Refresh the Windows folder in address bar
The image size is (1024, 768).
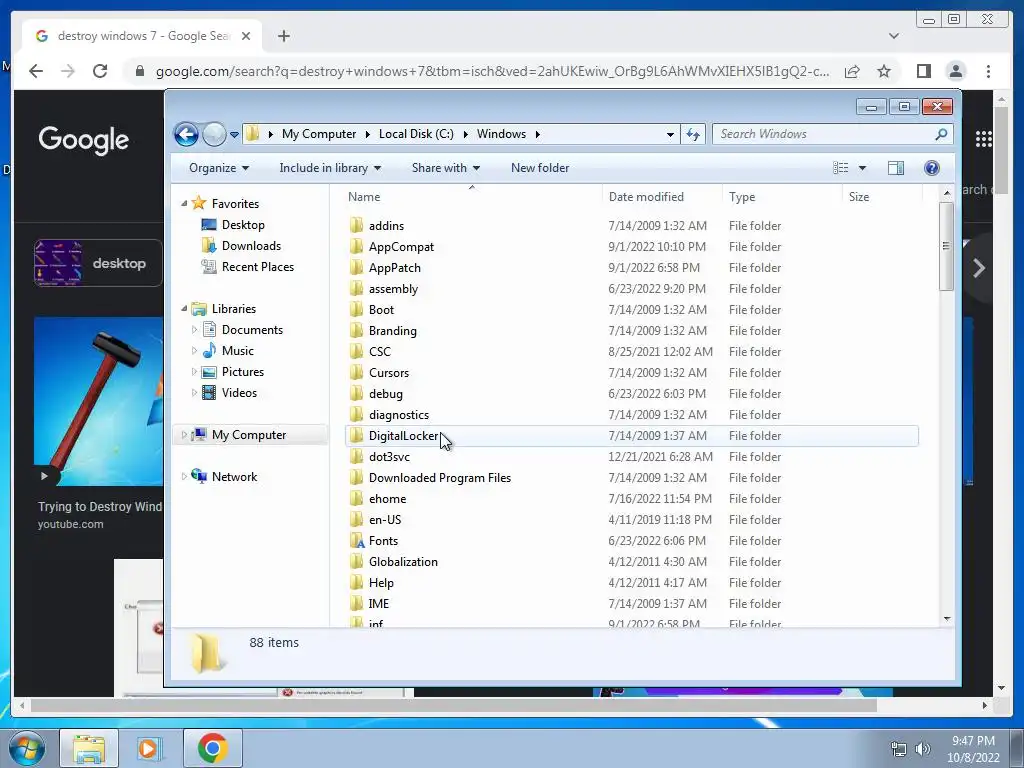click(693, 135)
